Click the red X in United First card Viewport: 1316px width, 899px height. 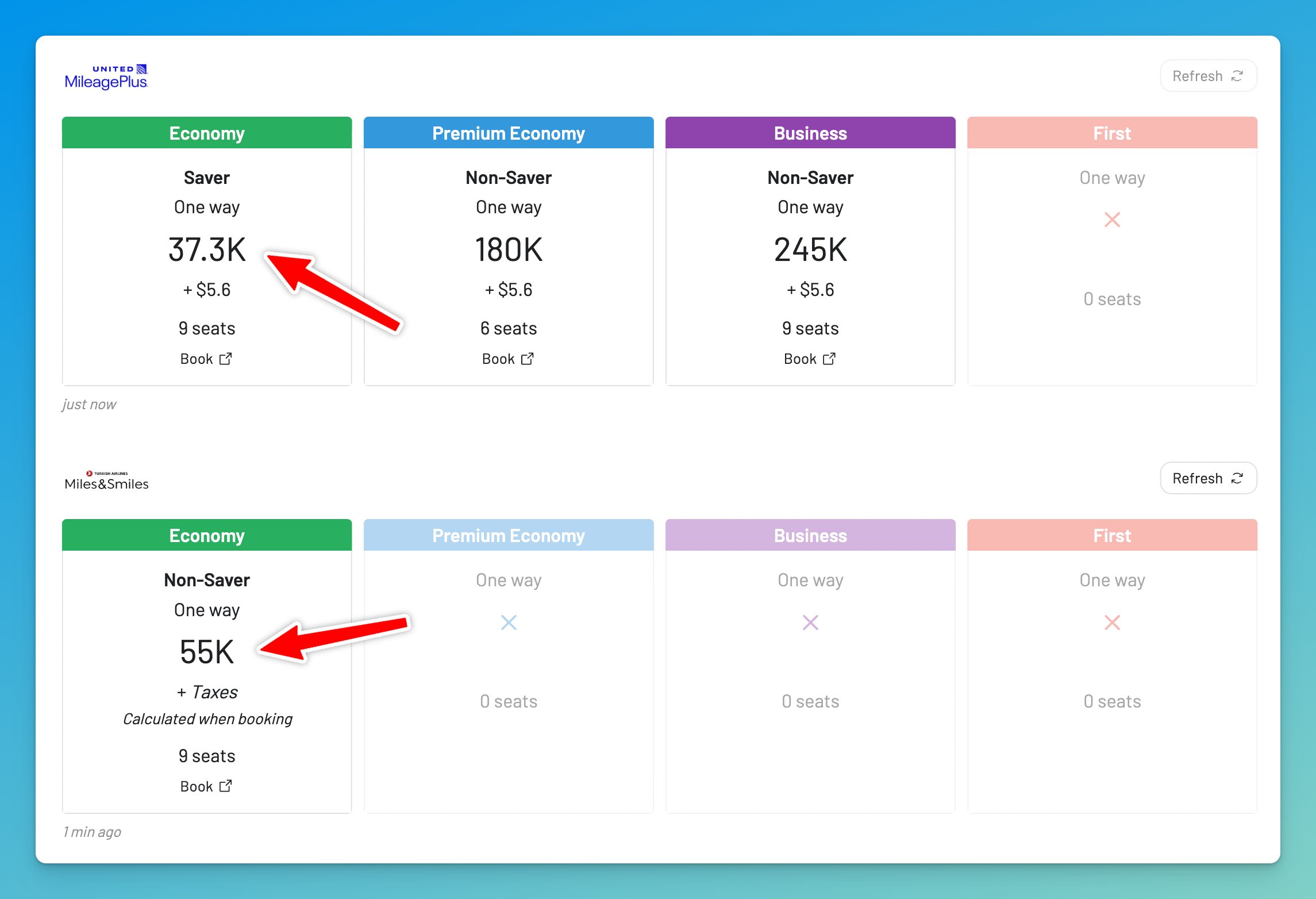point(1112,220)
